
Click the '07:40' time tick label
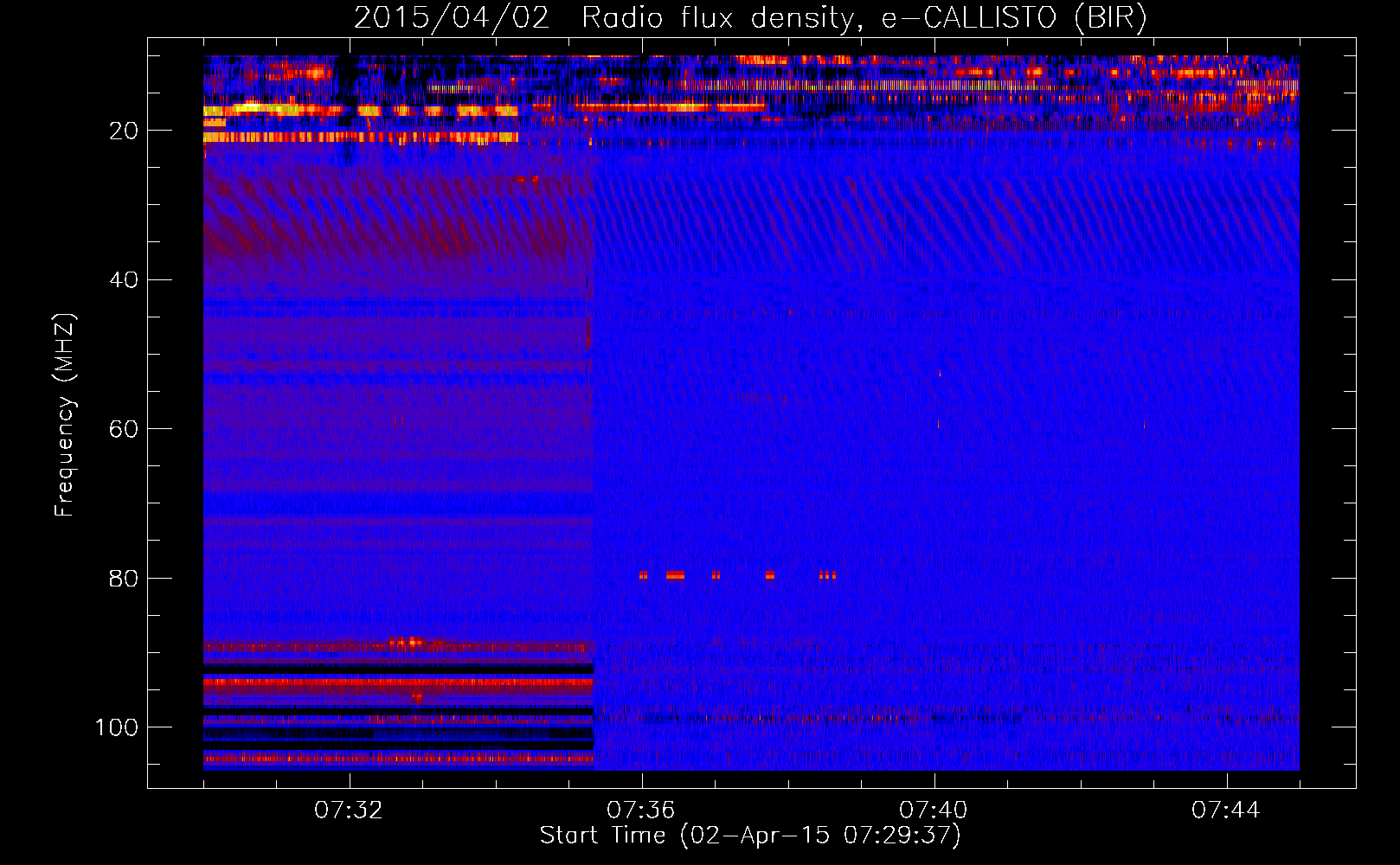(934, 810)
